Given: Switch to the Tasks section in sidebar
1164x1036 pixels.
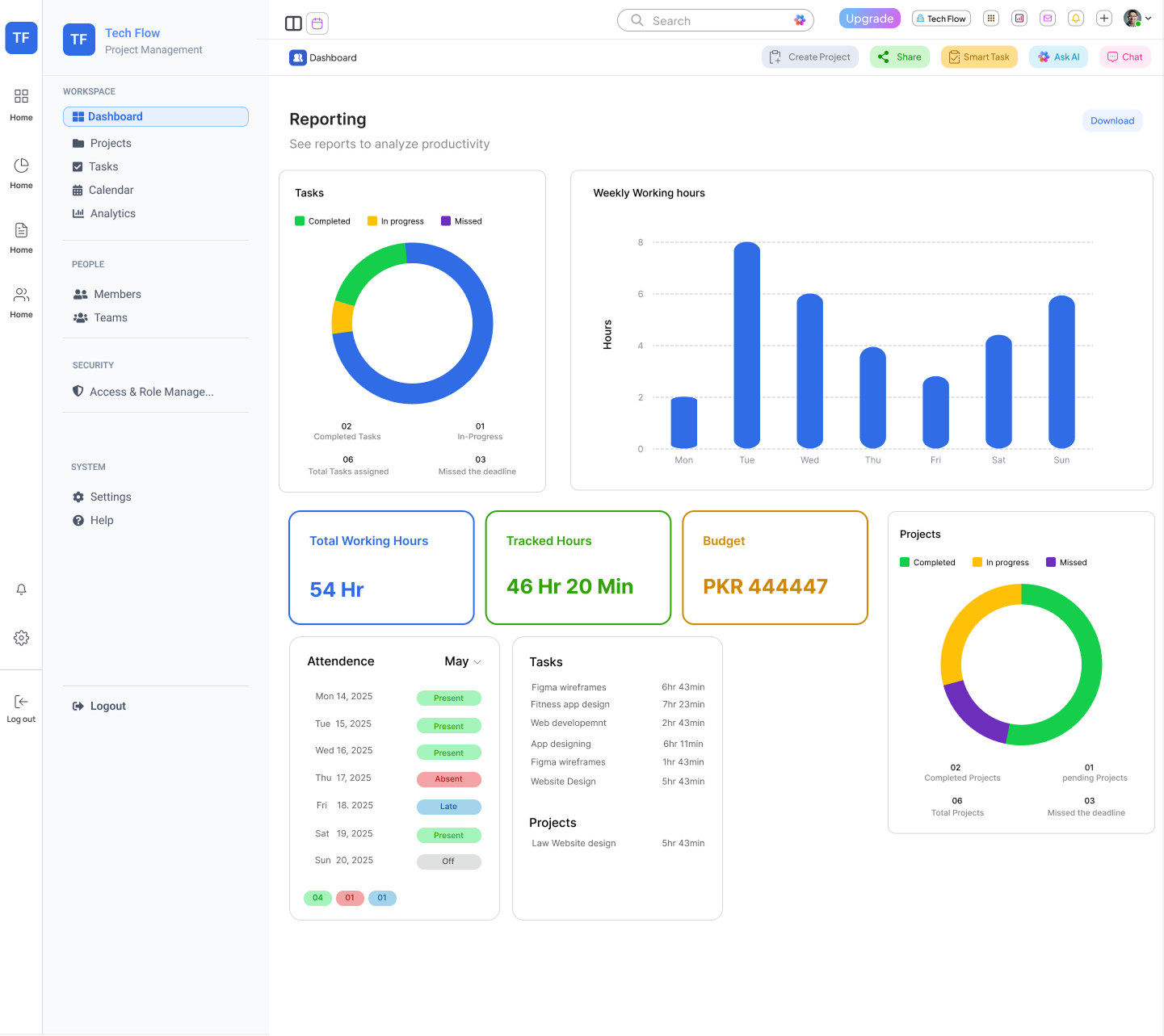Looking at the screenshot, I should tap(103, 166).
